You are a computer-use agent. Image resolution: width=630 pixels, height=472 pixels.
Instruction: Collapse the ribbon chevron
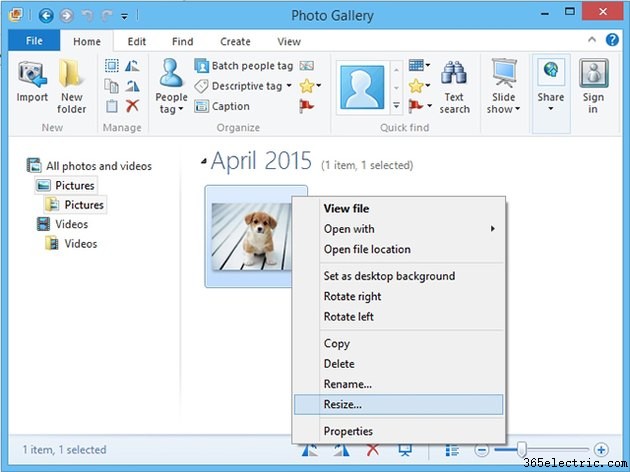click(x=592, y=40)
